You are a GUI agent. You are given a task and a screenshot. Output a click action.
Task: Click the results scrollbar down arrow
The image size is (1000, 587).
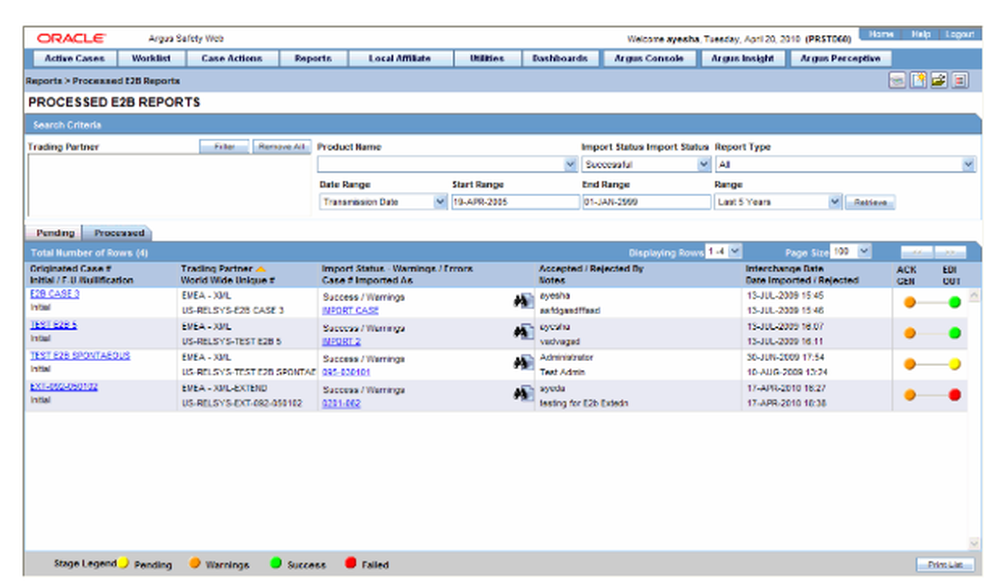[974, 544]
